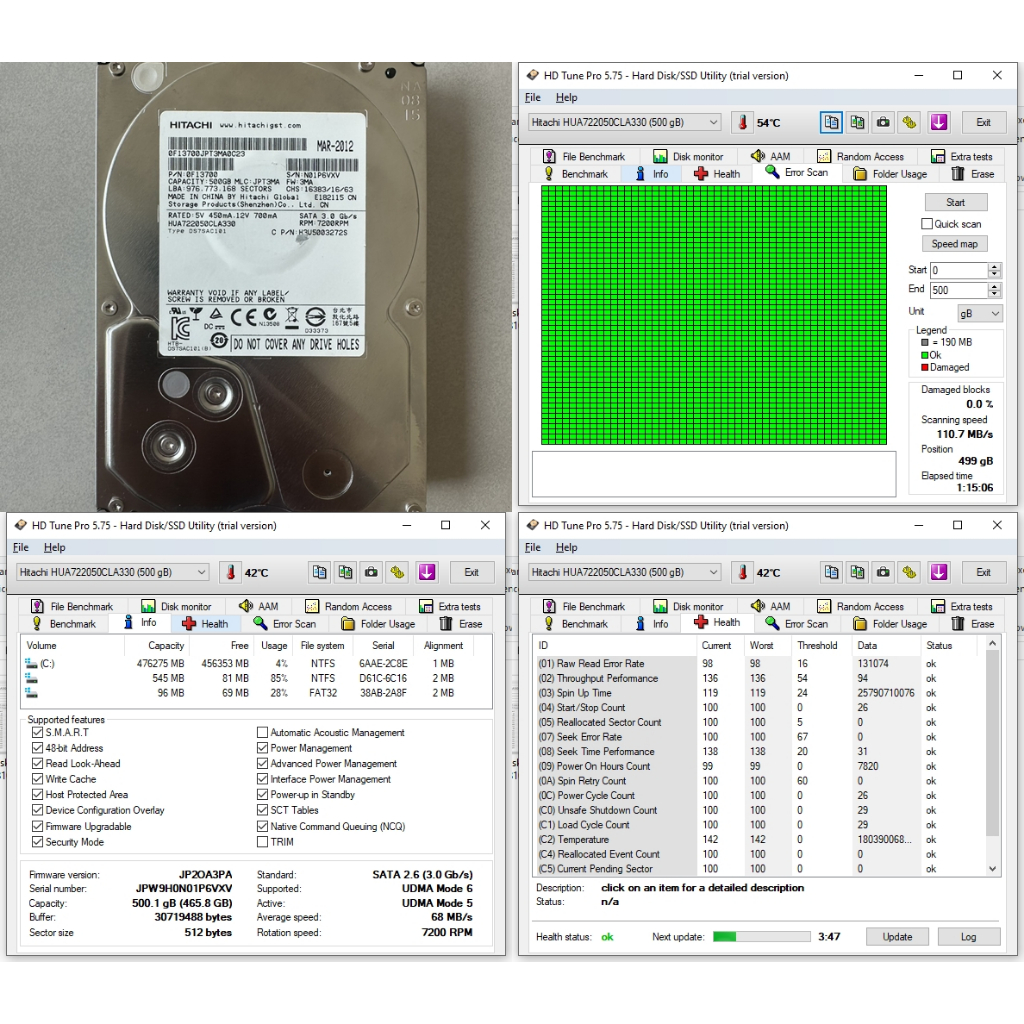Enable the Quick scan checkbox
1024x1024 pixels.
927,224
